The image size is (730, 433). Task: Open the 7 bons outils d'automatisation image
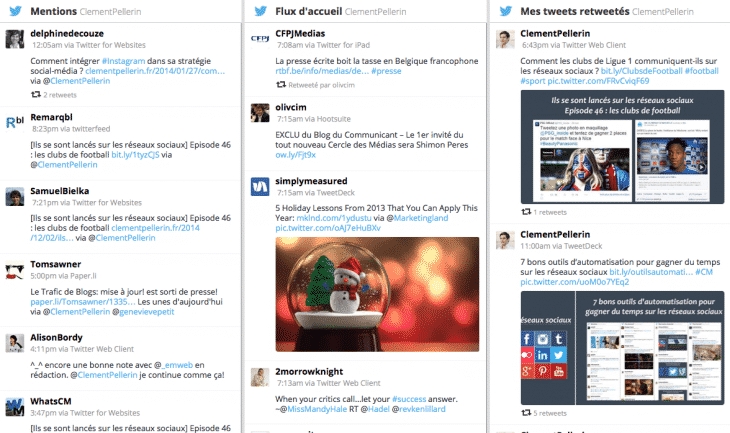pos(621,346)
